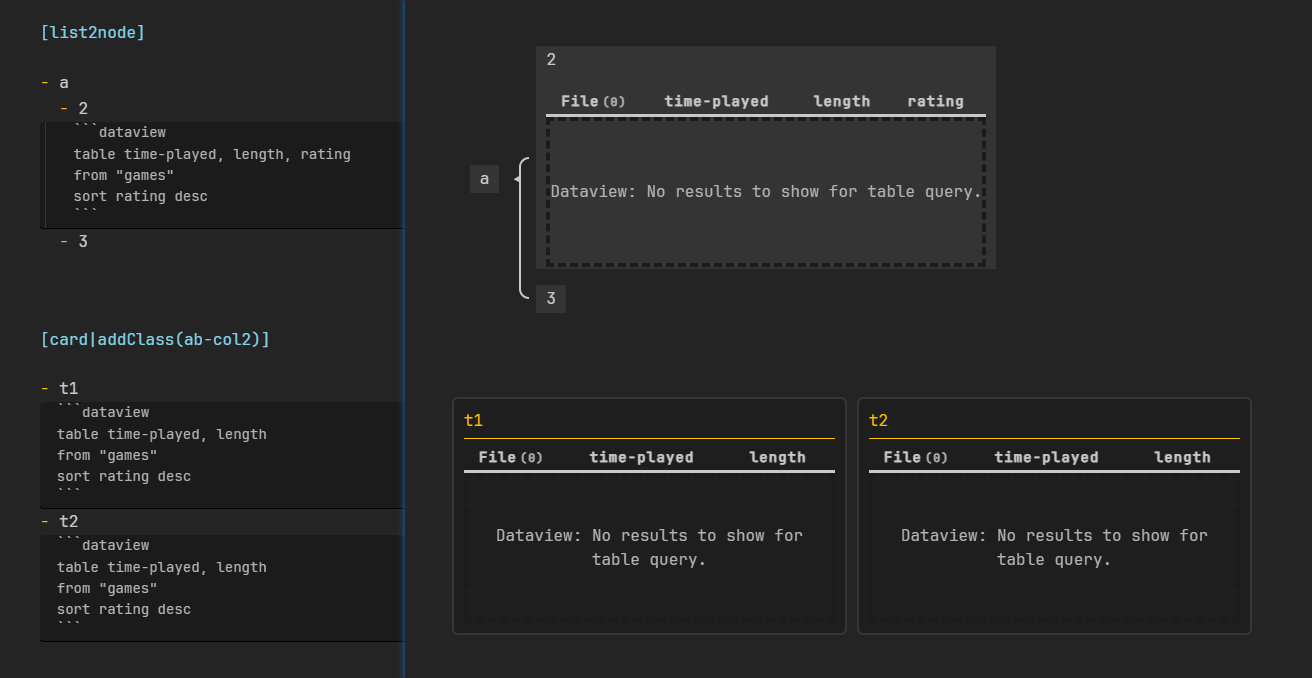Image resolution: width=1312 pixels, height=678 pixels.
Task: Select list item "3" in the editor
Action: (83, 241)
